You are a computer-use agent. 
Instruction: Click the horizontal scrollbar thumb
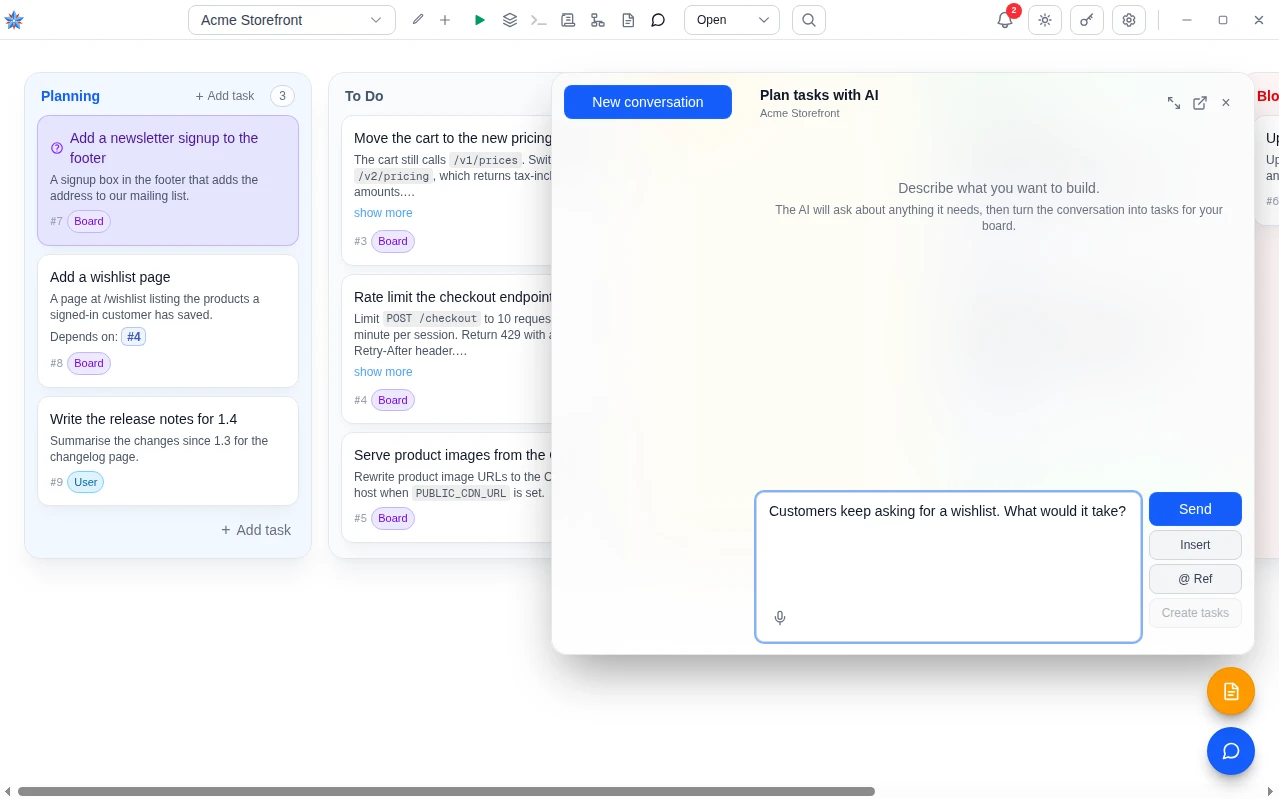446,791
